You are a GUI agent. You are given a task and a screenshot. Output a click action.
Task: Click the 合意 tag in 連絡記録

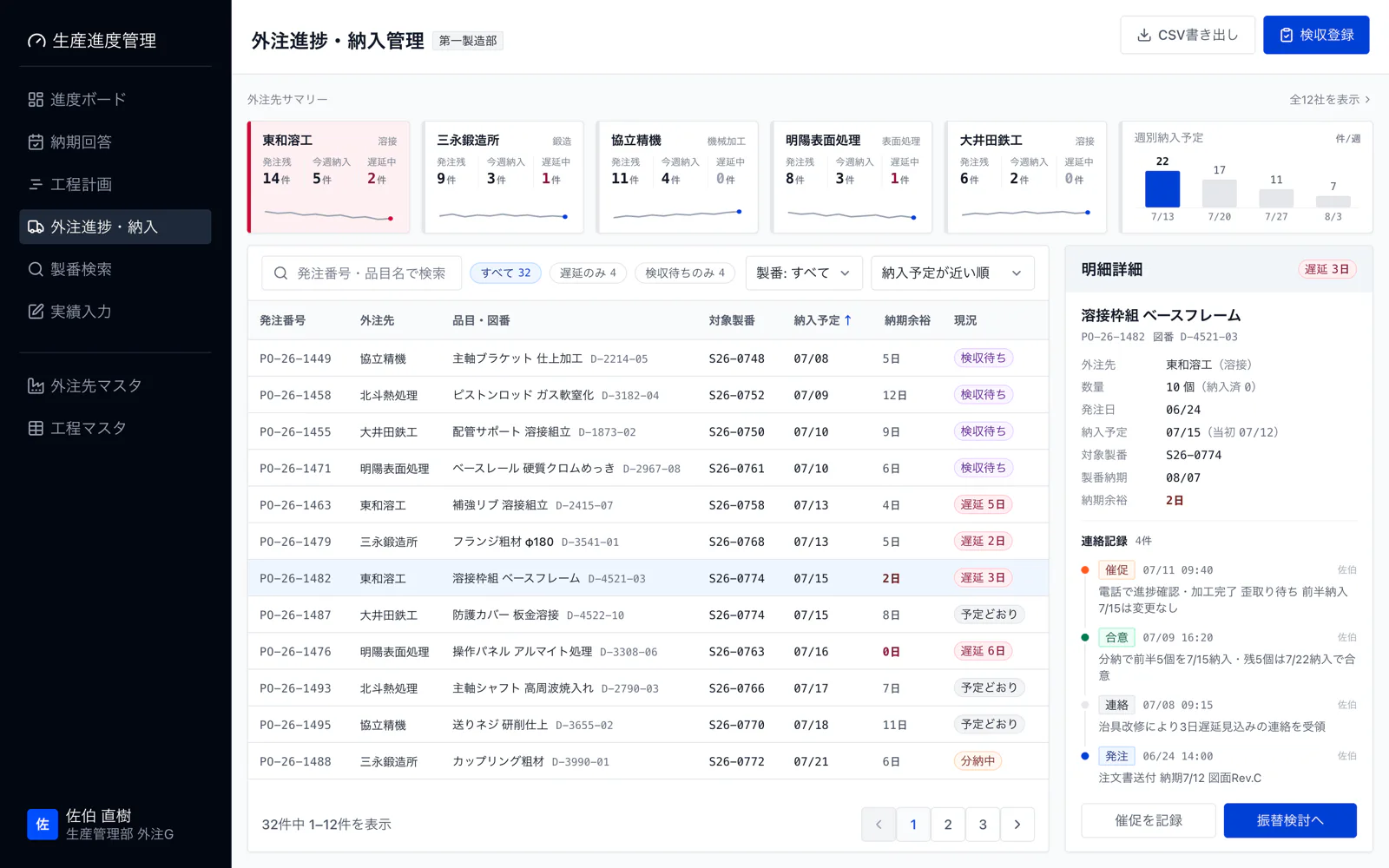1117,637
